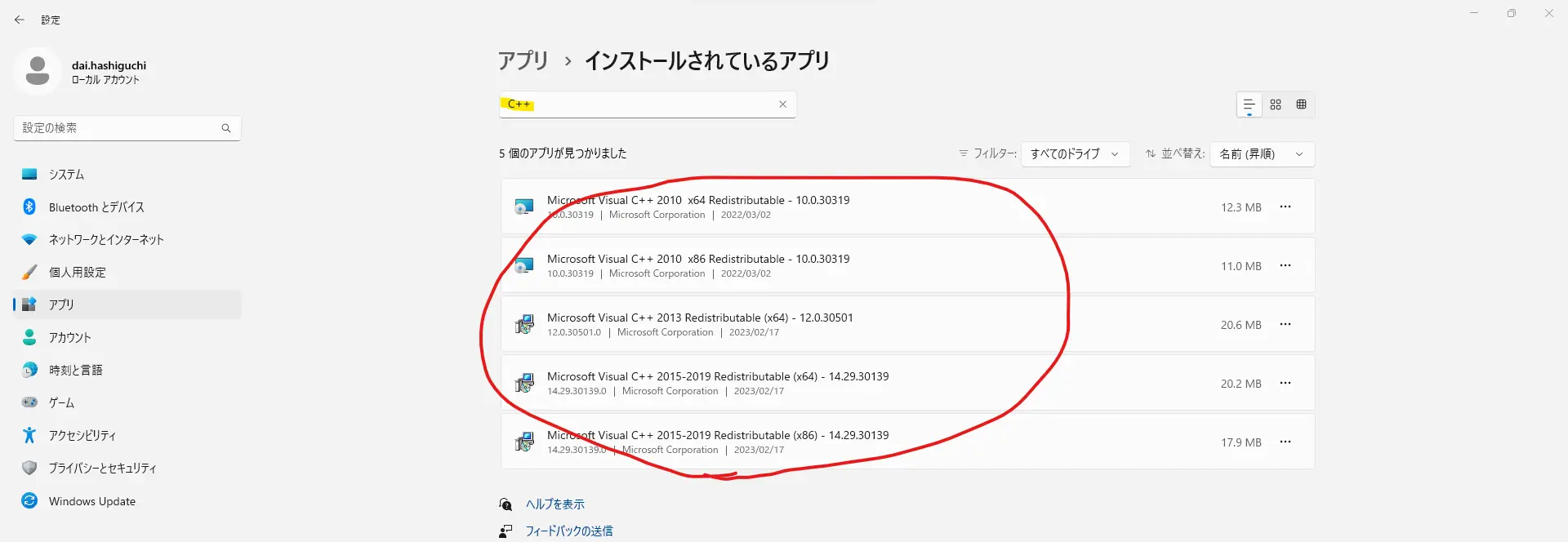The image size is (1568, 542).
Task: Select Visual C++ 2015-2019 Redistributable (x86) title
Action: [718, 435]
